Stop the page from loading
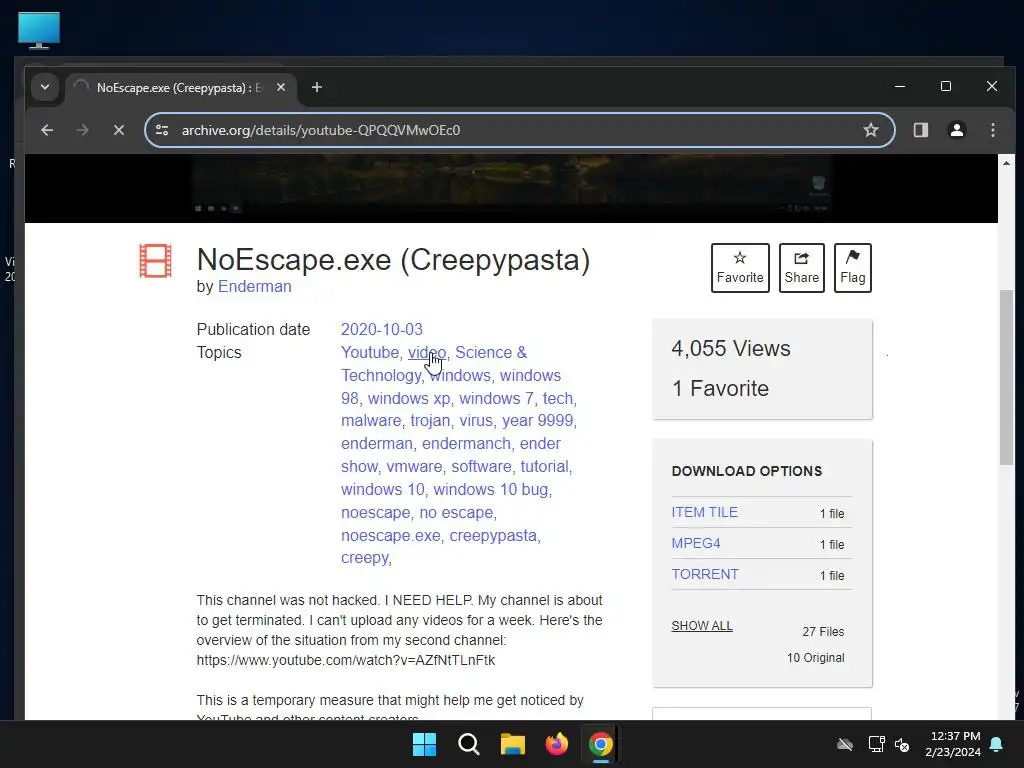The width and height of the screenshot is (1024, 768). click(119, 130)
